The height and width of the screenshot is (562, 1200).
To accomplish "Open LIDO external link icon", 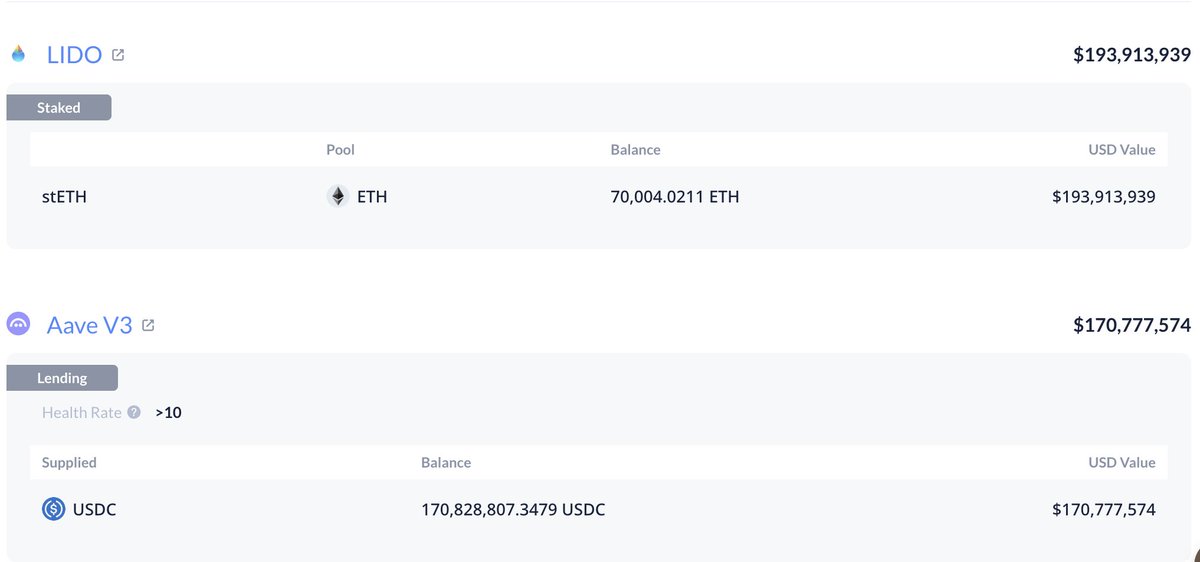I will [118, 55].
